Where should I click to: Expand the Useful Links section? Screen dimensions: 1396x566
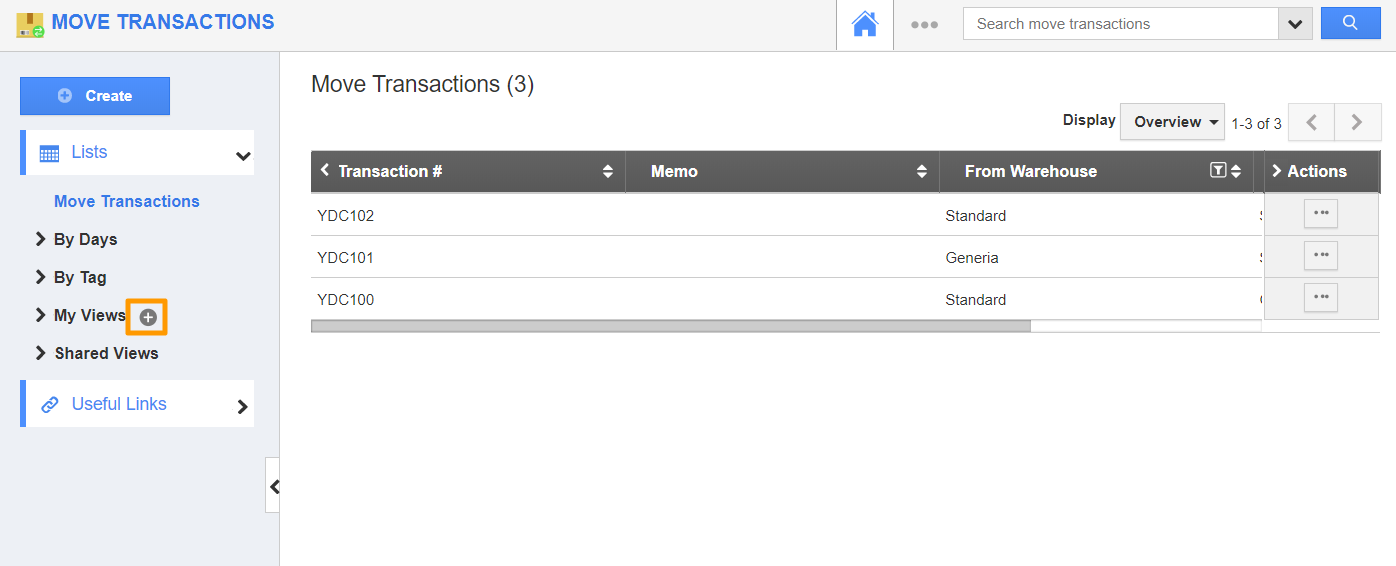click(241, 406)
